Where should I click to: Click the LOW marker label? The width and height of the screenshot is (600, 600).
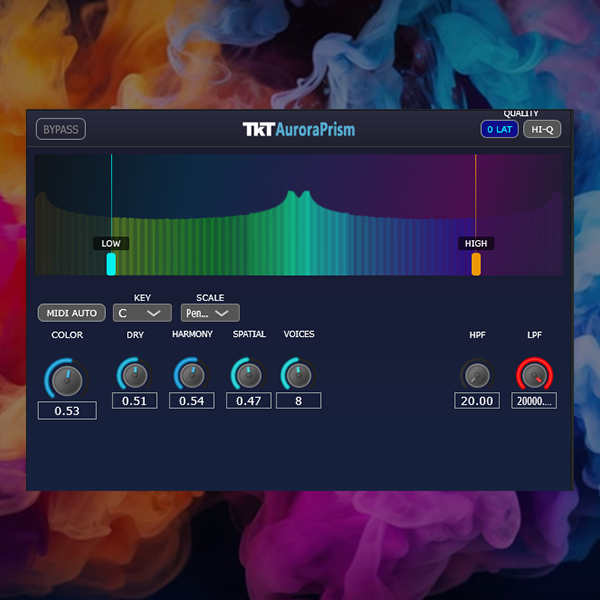click(x=111, y=243)
